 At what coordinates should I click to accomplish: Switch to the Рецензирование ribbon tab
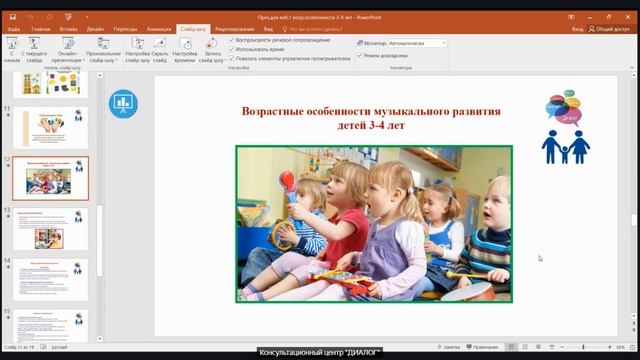(234, 29)
